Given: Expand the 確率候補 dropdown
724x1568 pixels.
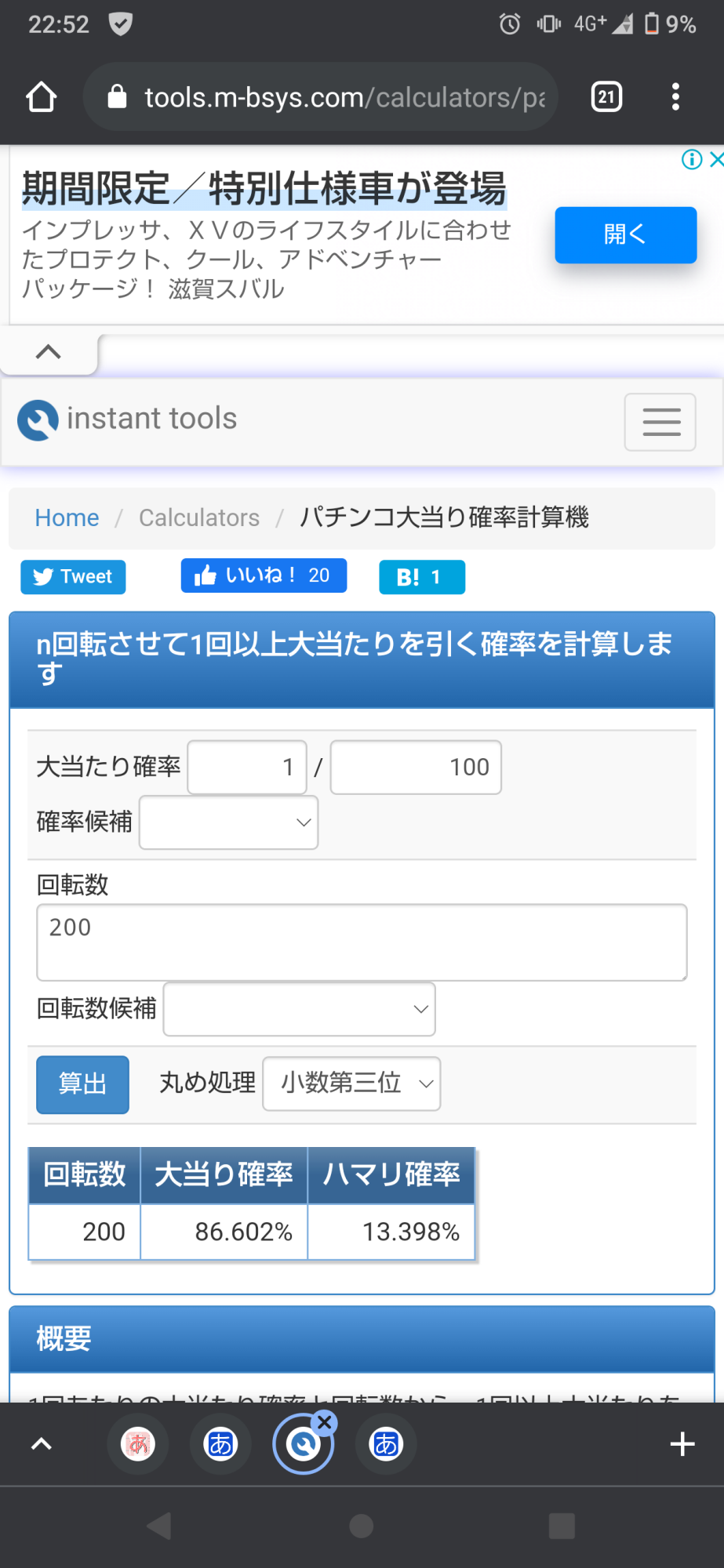Looking at the screenshot, I should coord(228,822).
